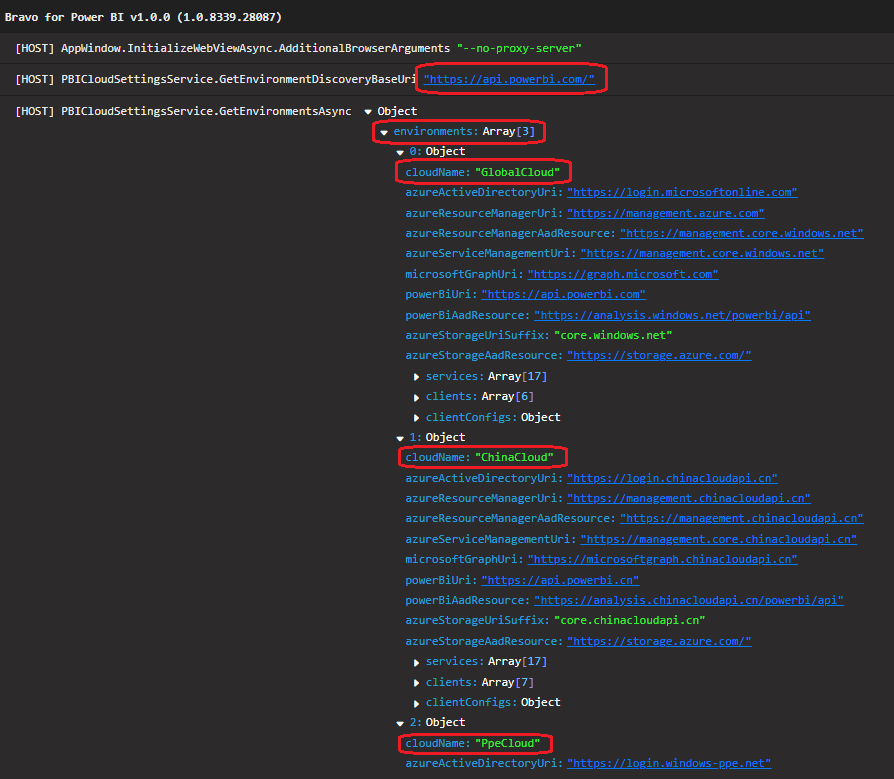Expand clientConfigs Object under GlobalCloud

[x=416, y=417]
